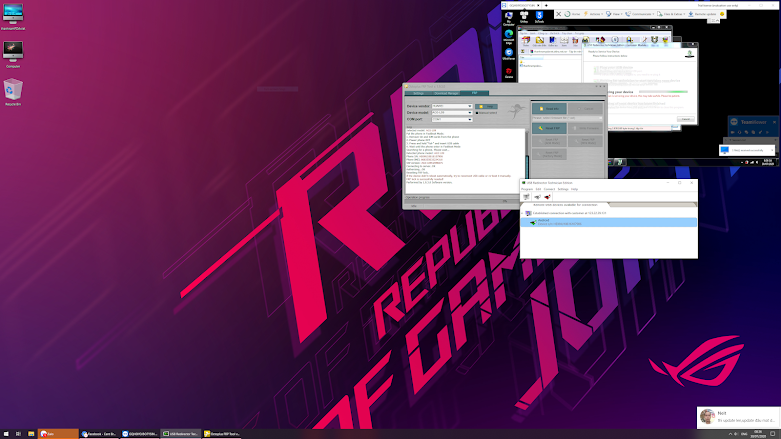Click the connect device toolbar icon
Viewport: 781px width, 439px height.
tap(537, 197)
